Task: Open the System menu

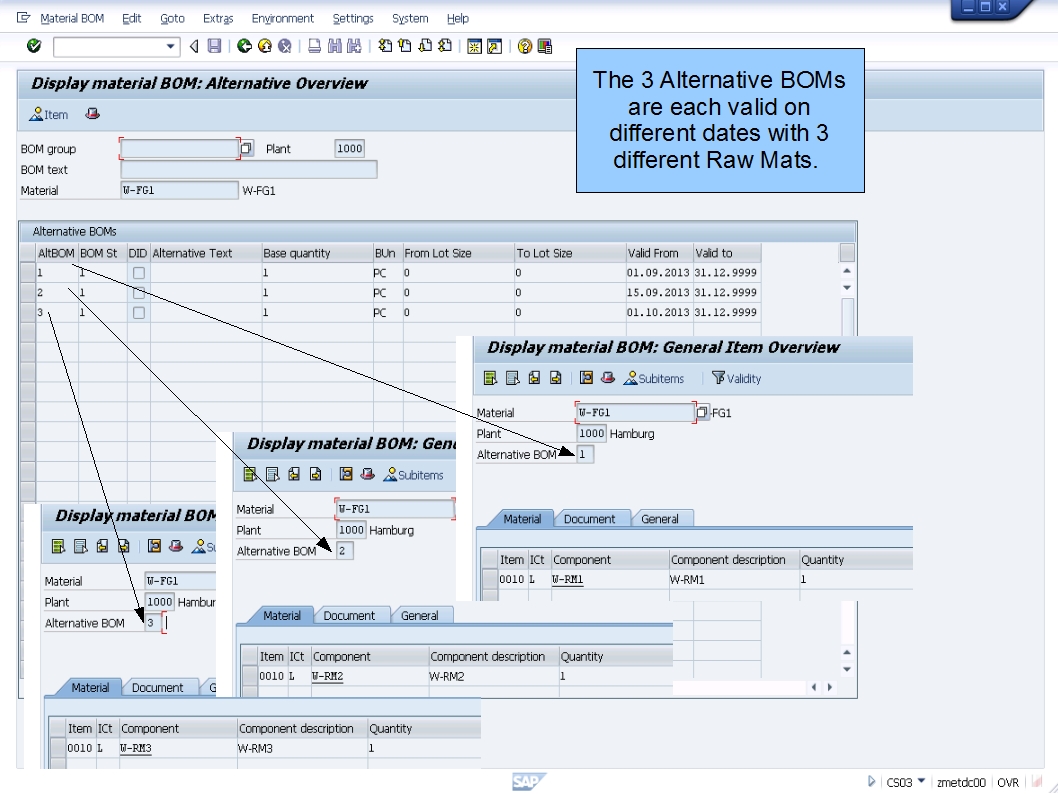Action: tap(410, 18)
